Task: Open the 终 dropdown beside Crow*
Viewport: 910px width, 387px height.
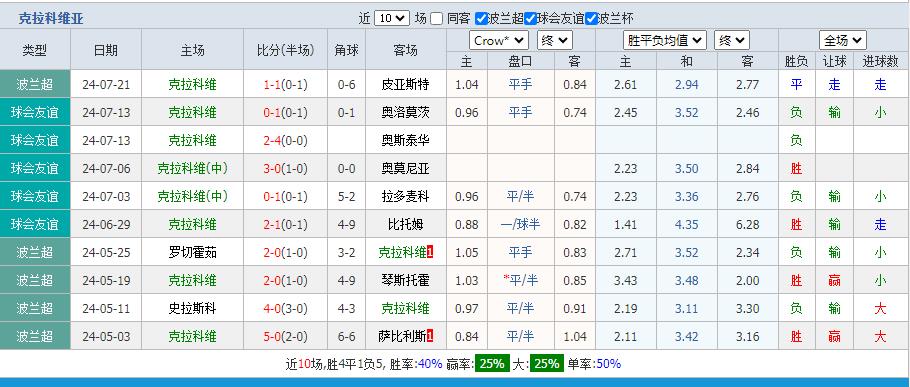Action: click(x=555, y=41)
